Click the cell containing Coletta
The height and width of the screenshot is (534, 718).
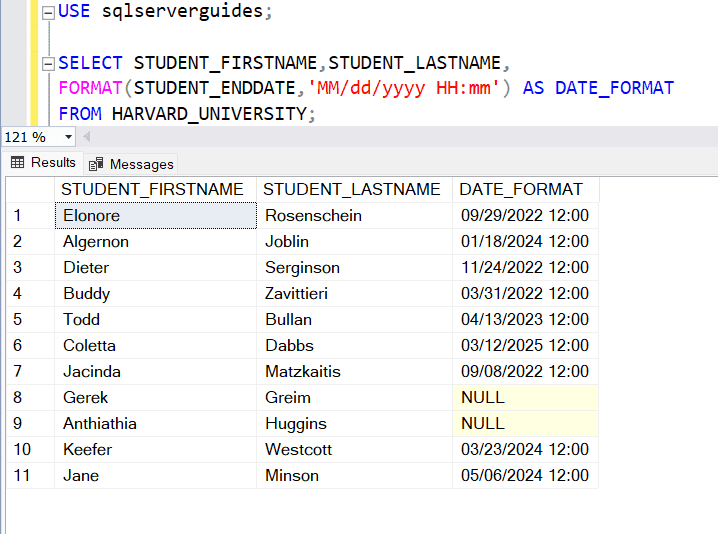[x=155, y=345]
